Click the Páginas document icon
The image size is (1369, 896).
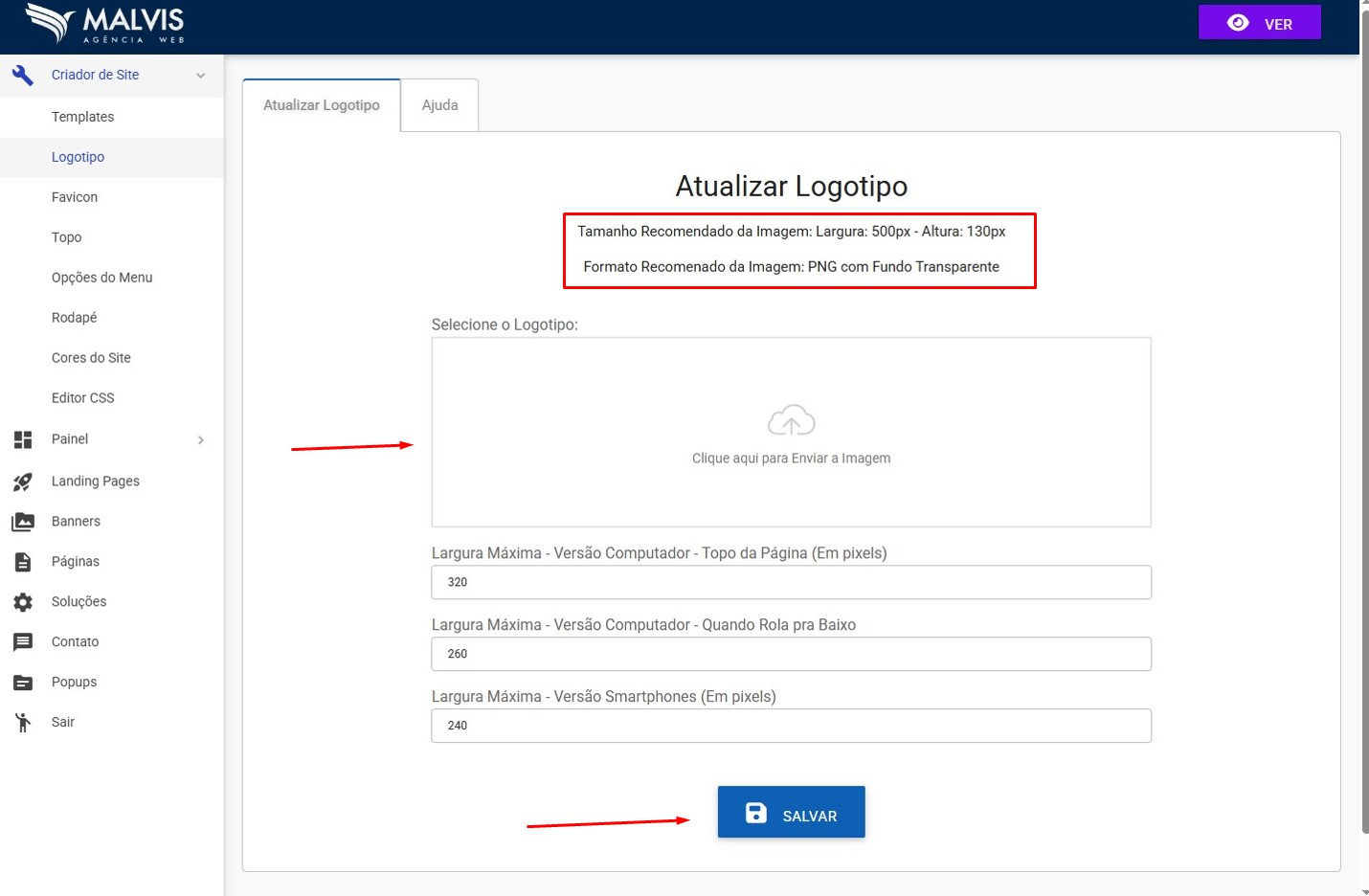[23, 562]
